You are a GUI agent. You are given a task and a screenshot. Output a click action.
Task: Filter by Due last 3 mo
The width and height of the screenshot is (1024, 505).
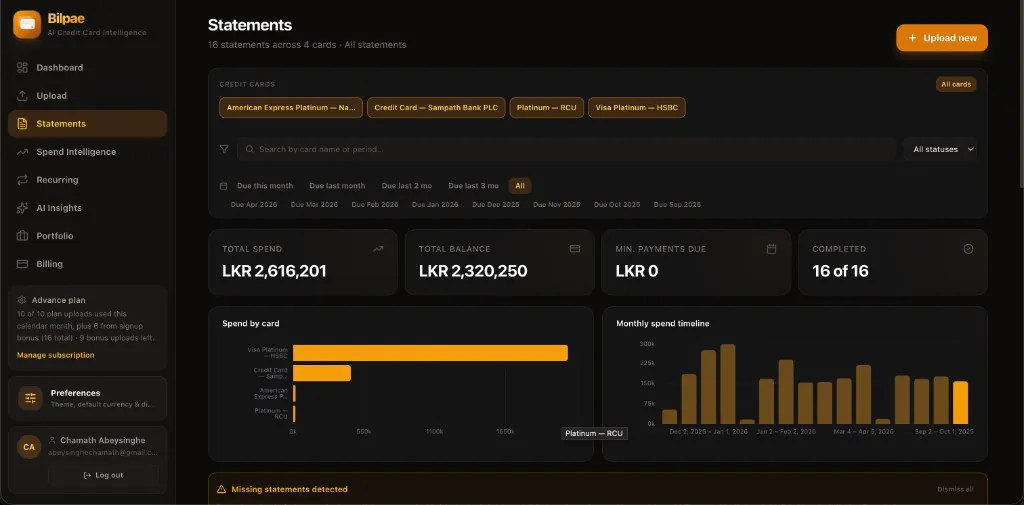[473, 186]
